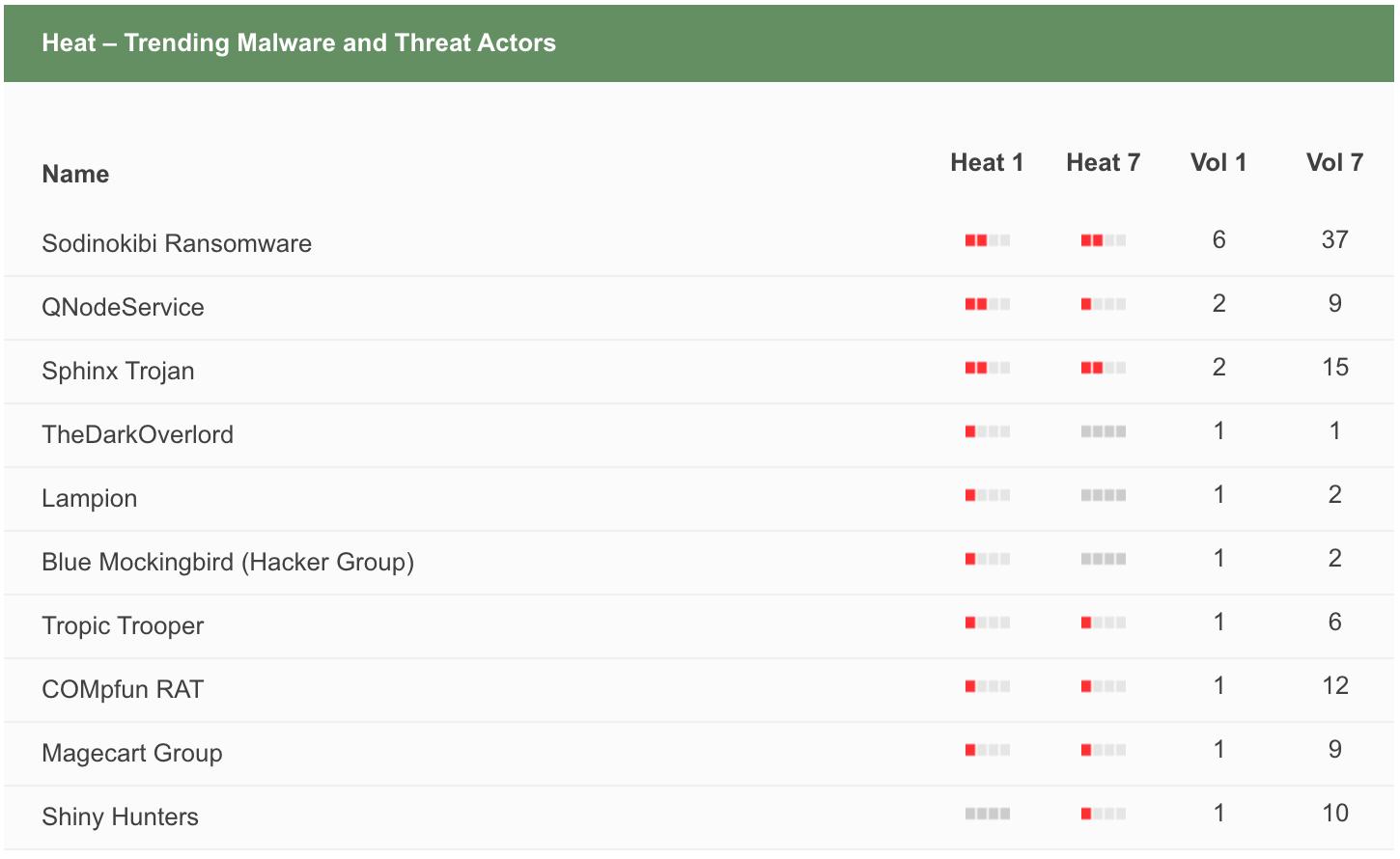Click Heat 7 indicator for Shiny Hunters
1400x859 pixels.
pyautogui.click(x=1103, y=814)
